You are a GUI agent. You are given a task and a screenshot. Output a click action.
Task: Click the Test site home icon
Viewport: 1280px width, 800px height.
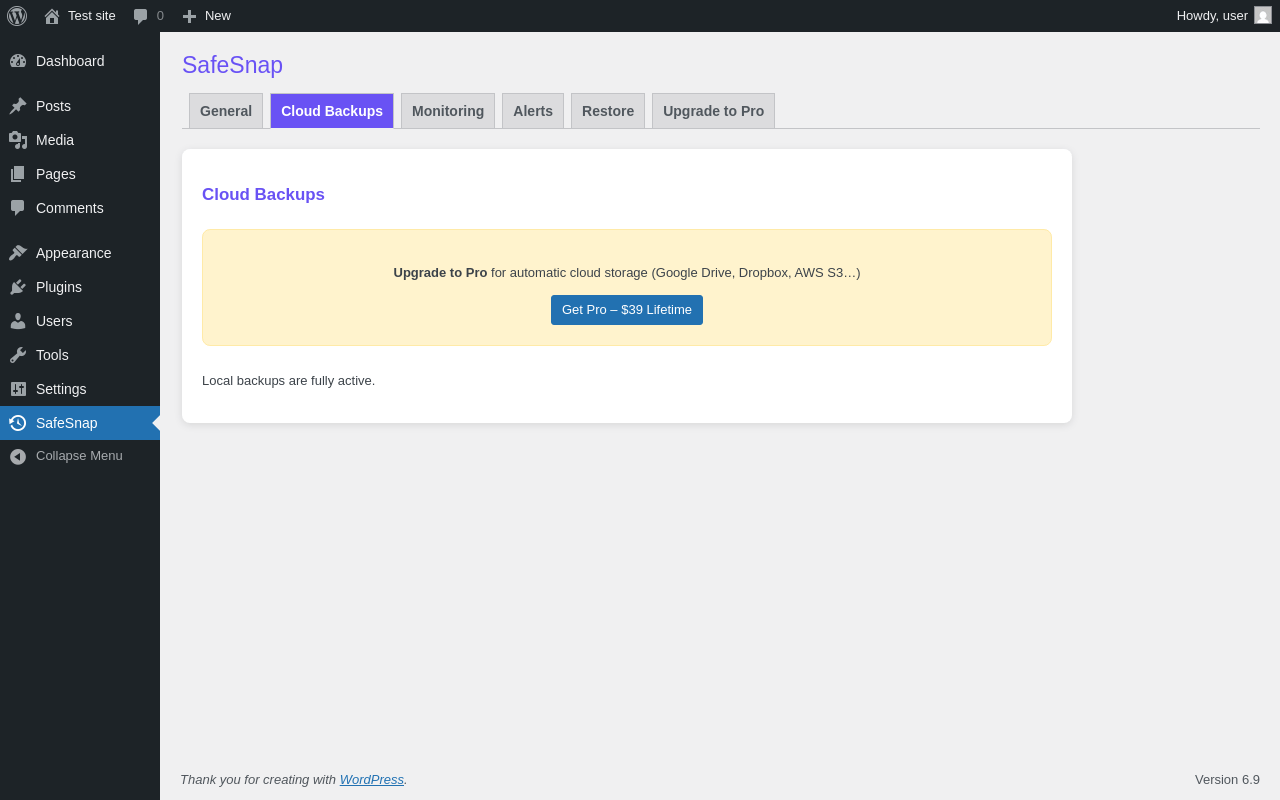(52, 16)
